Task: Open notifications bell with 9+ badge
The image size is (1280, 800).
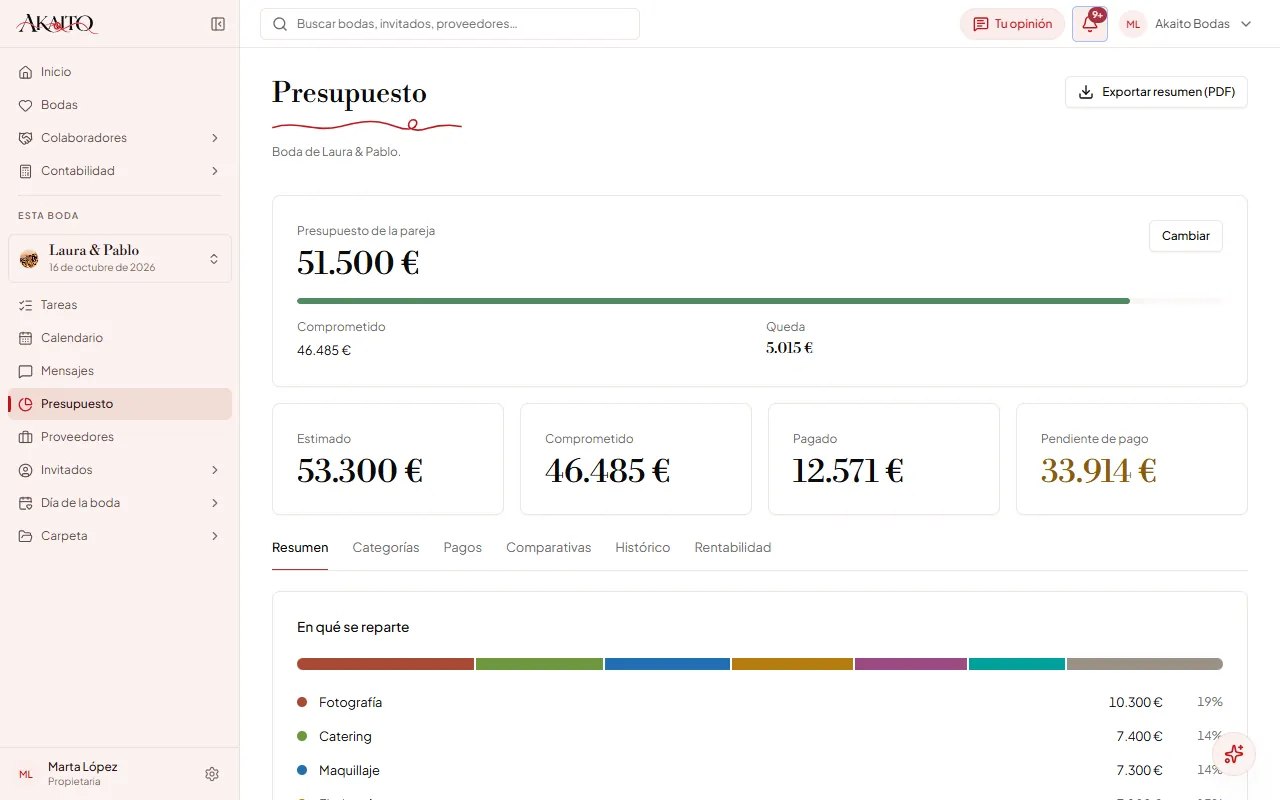Action: 1090,24
